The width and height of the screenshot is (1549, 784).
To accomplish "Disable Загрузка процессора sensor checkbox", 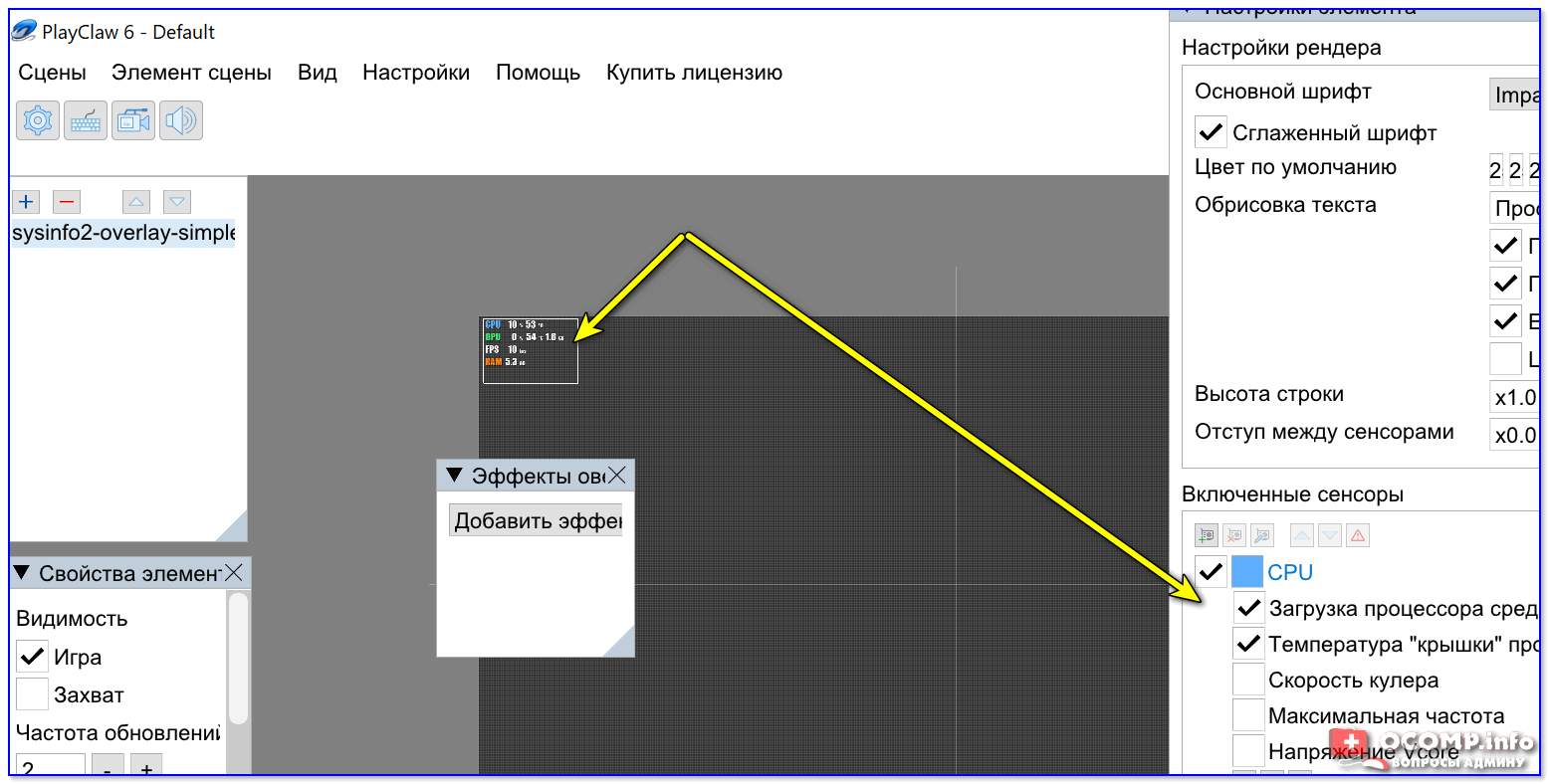I will (1248, 607).
